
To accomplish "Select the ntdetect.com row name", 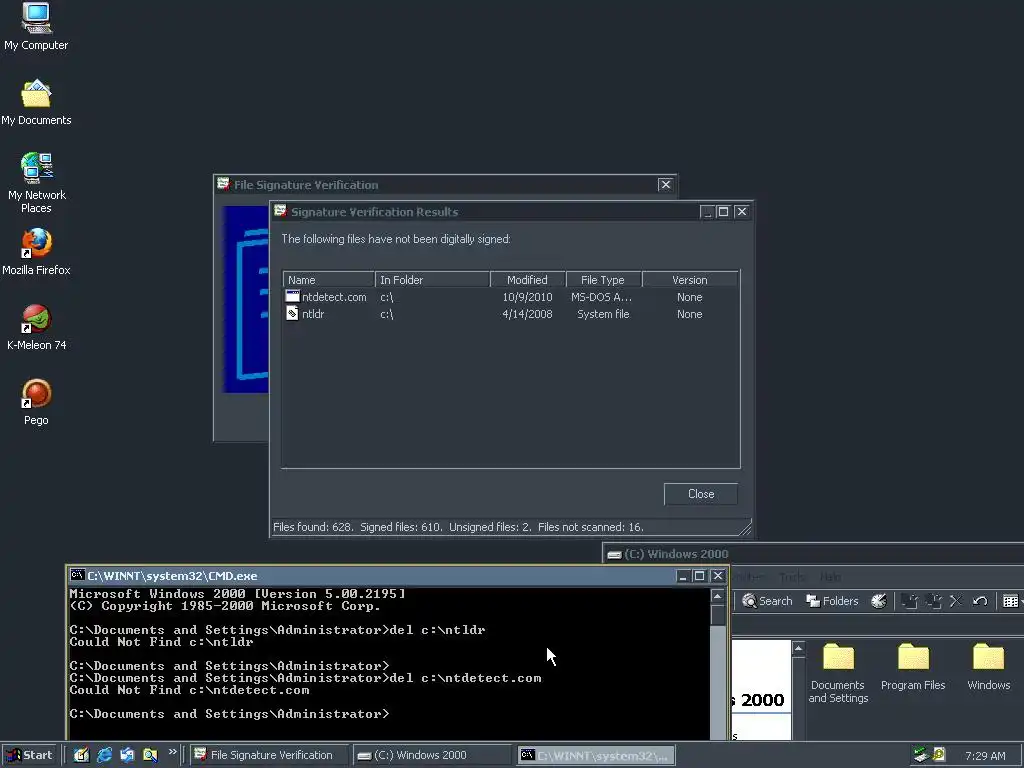I will click(334, 296).
